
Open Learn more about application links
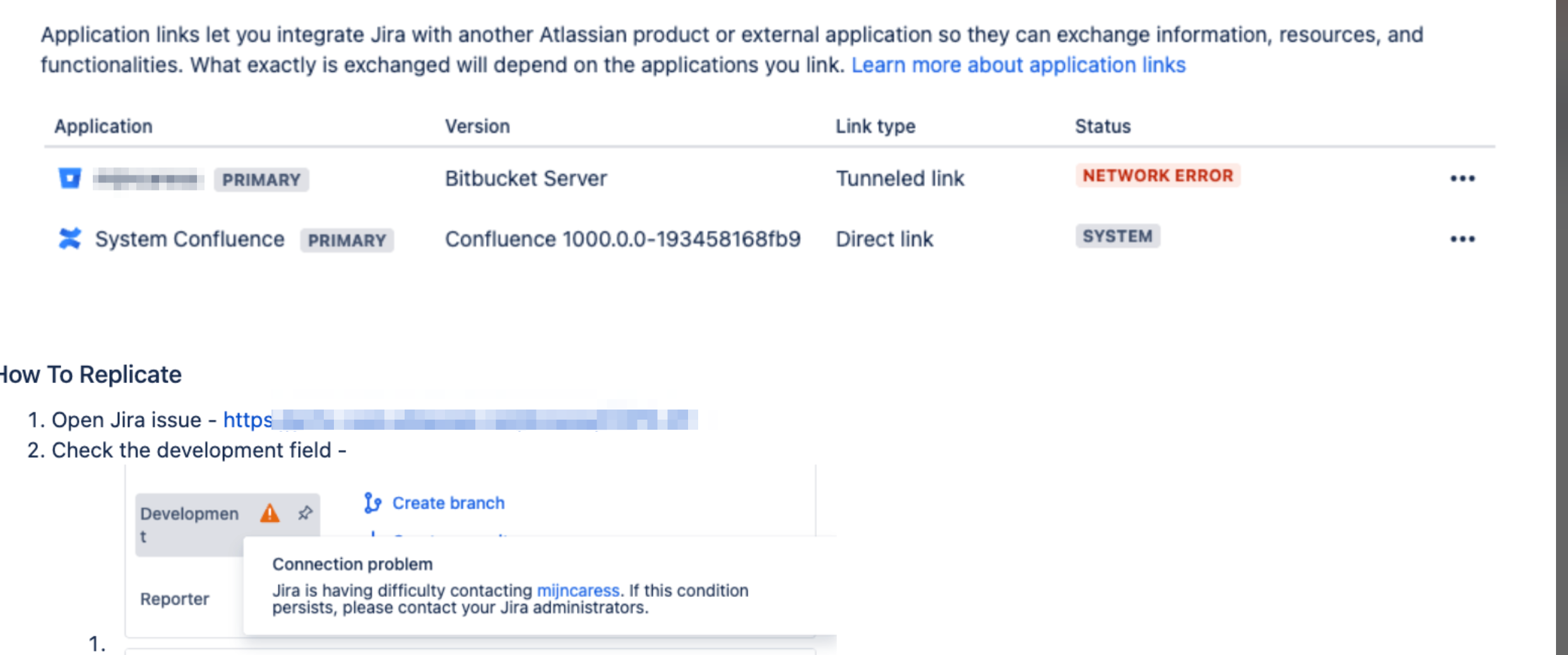[1018, 65]
